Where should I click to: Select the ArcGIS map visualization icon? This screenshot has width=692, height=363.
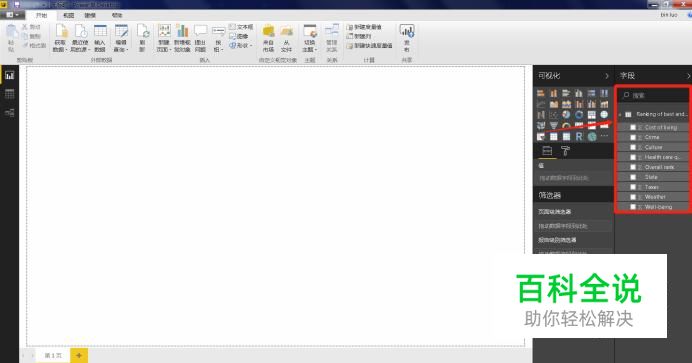click(592, 137)
